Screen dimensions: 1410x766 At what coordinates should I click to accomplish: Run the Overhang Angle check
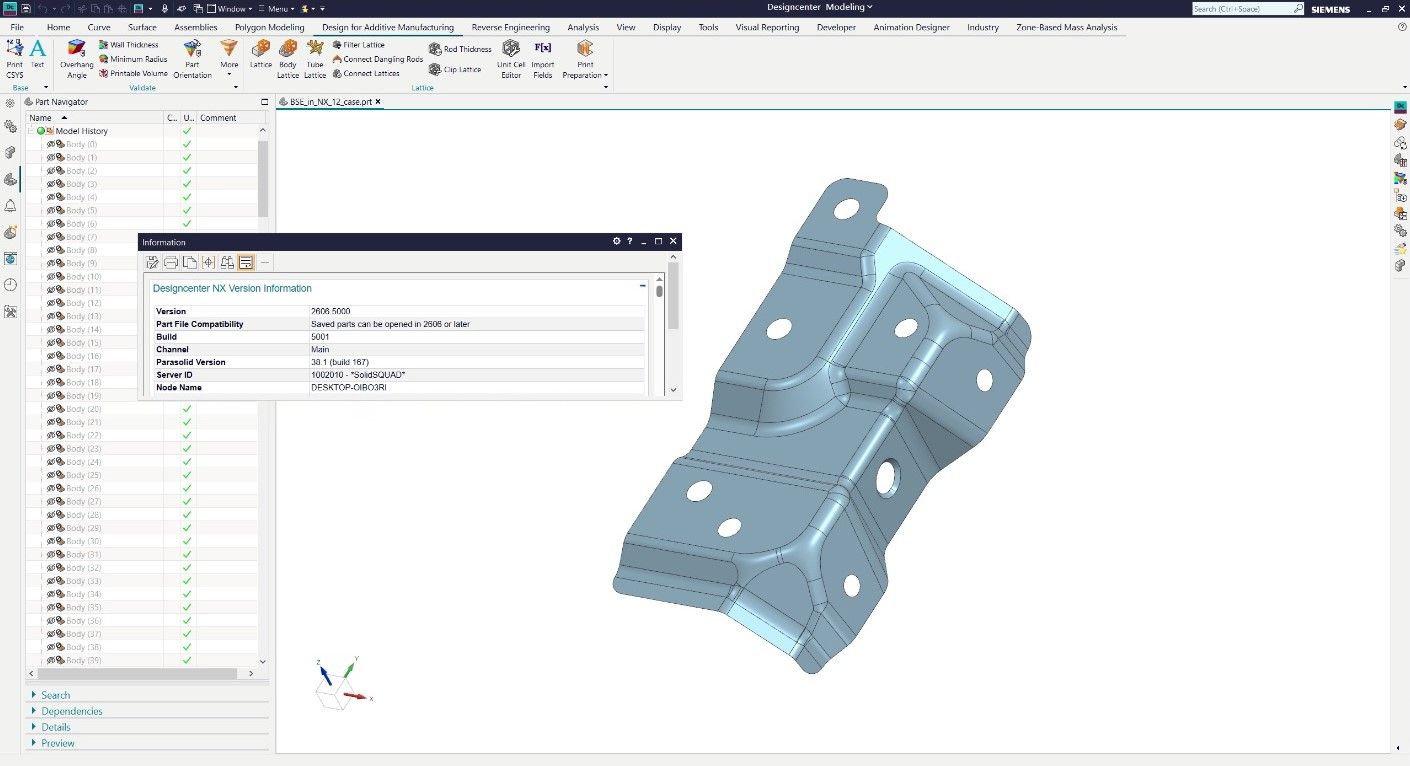77,58
